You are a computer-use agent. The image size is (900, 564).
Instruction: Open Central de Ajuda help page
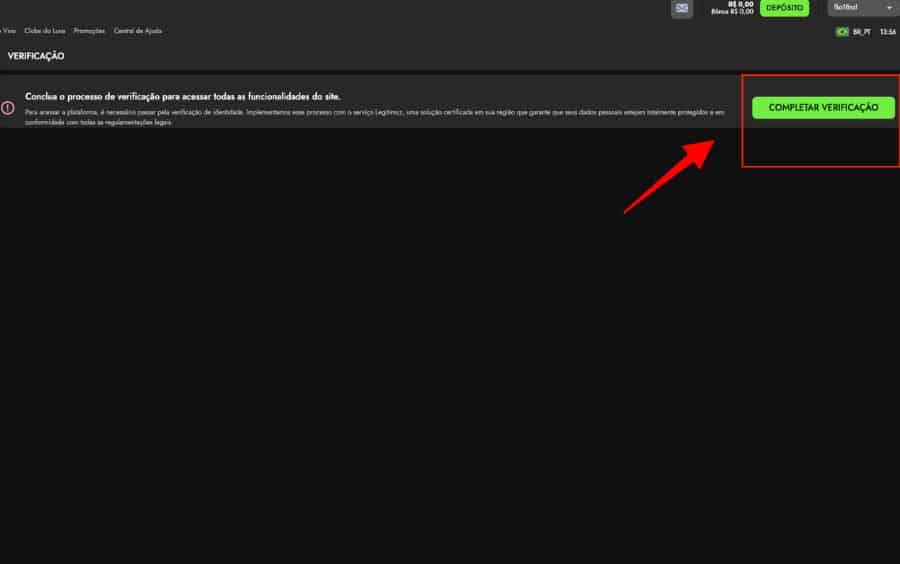[137, 31]
